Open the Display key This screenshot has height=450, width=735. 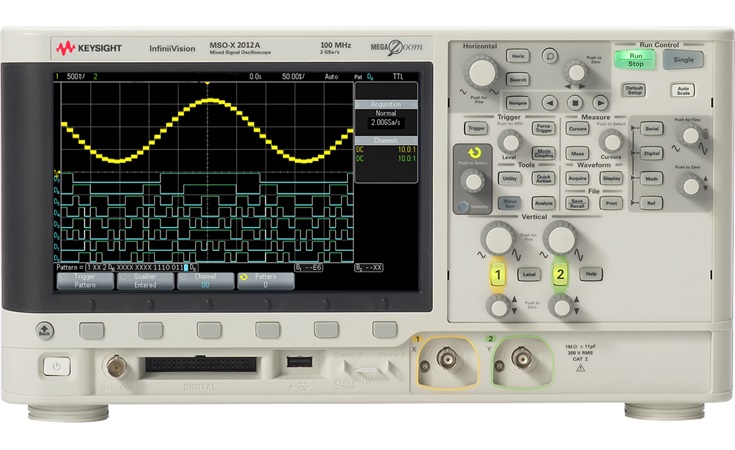(x=611, y=178)
